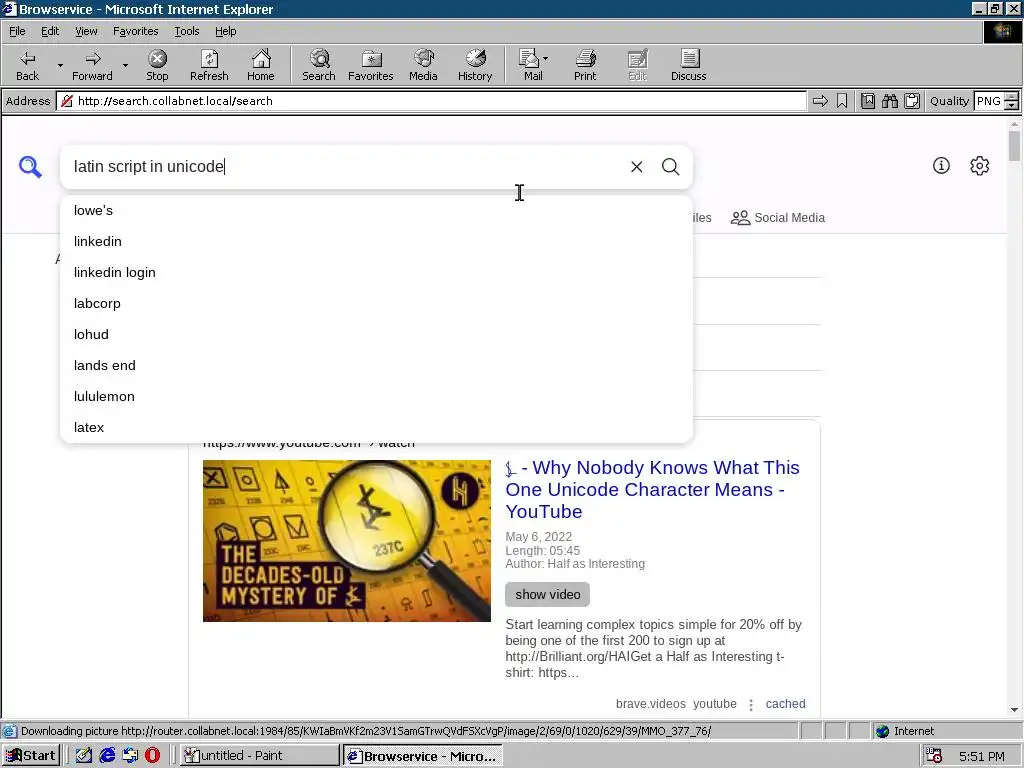
Task: Switch to the Social Media tab
Action: click(778, 217)
